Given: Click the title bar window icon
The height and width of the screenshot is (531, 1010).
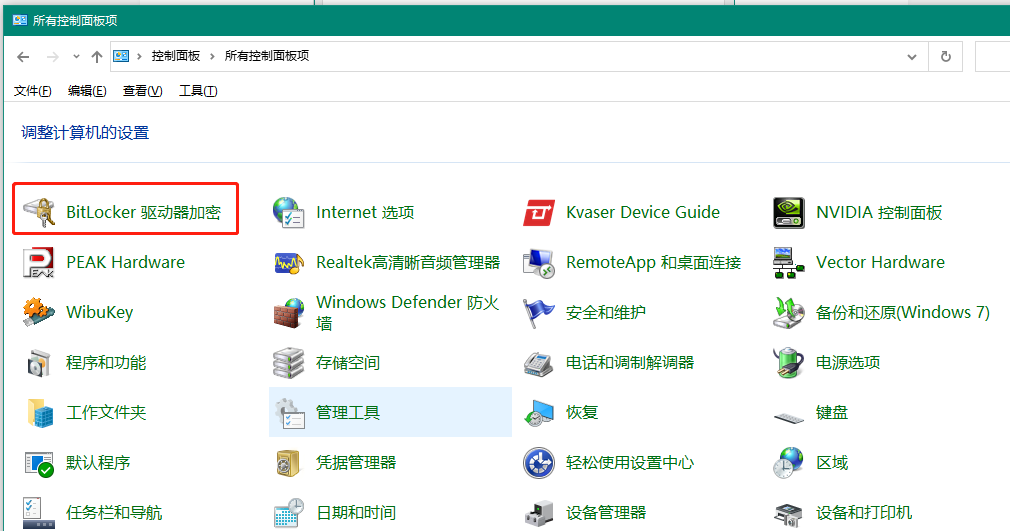Looking at the screenshot, I should (x=19, y=20).
